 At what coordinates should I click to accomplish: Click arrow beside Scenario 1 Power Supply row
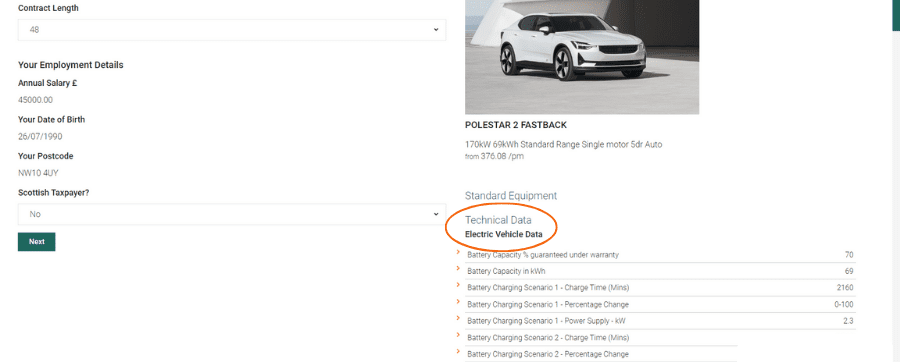(x=458, y=318)
